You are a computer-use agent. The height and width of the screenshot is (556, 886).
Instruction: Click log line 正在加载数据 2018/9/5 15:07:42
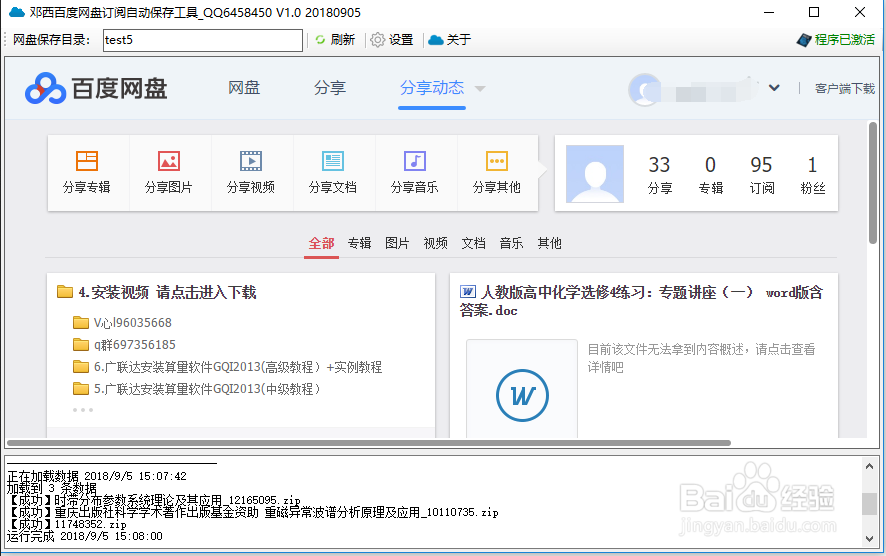pyautogui.click(x=97, y=476)
